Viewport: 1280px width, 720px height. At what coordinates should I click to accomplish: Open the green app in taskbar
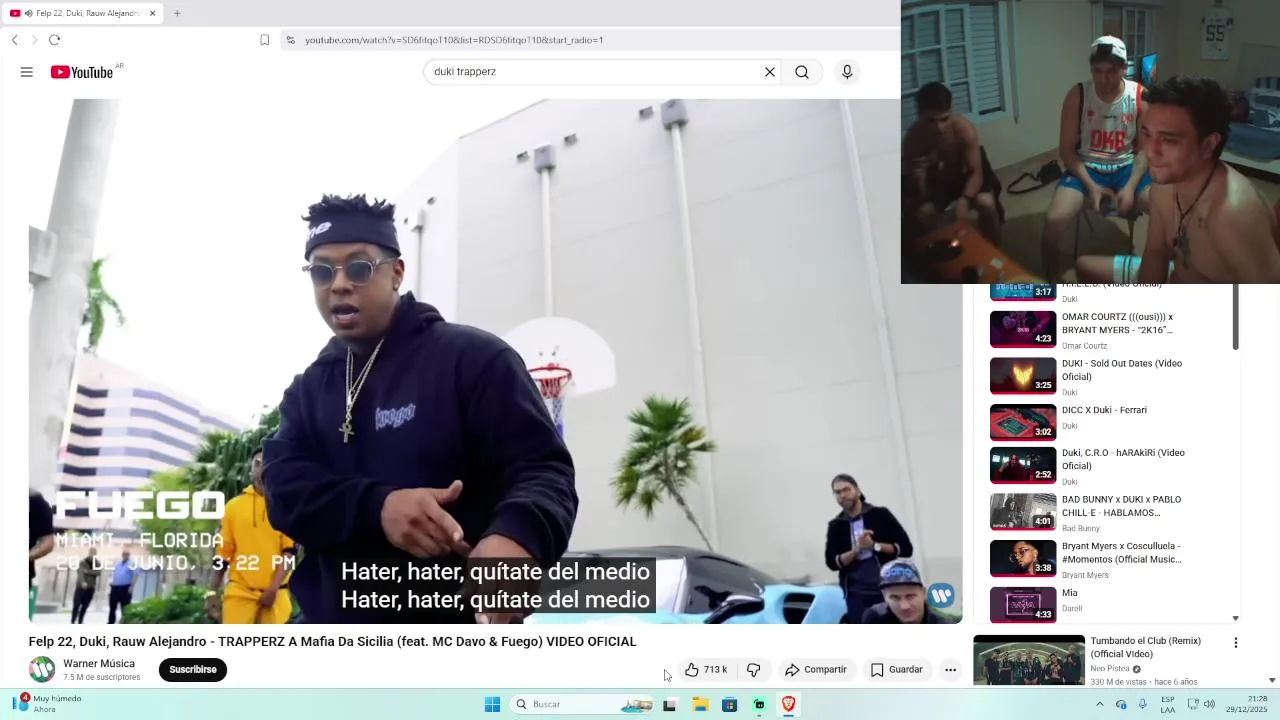point(759,704)
